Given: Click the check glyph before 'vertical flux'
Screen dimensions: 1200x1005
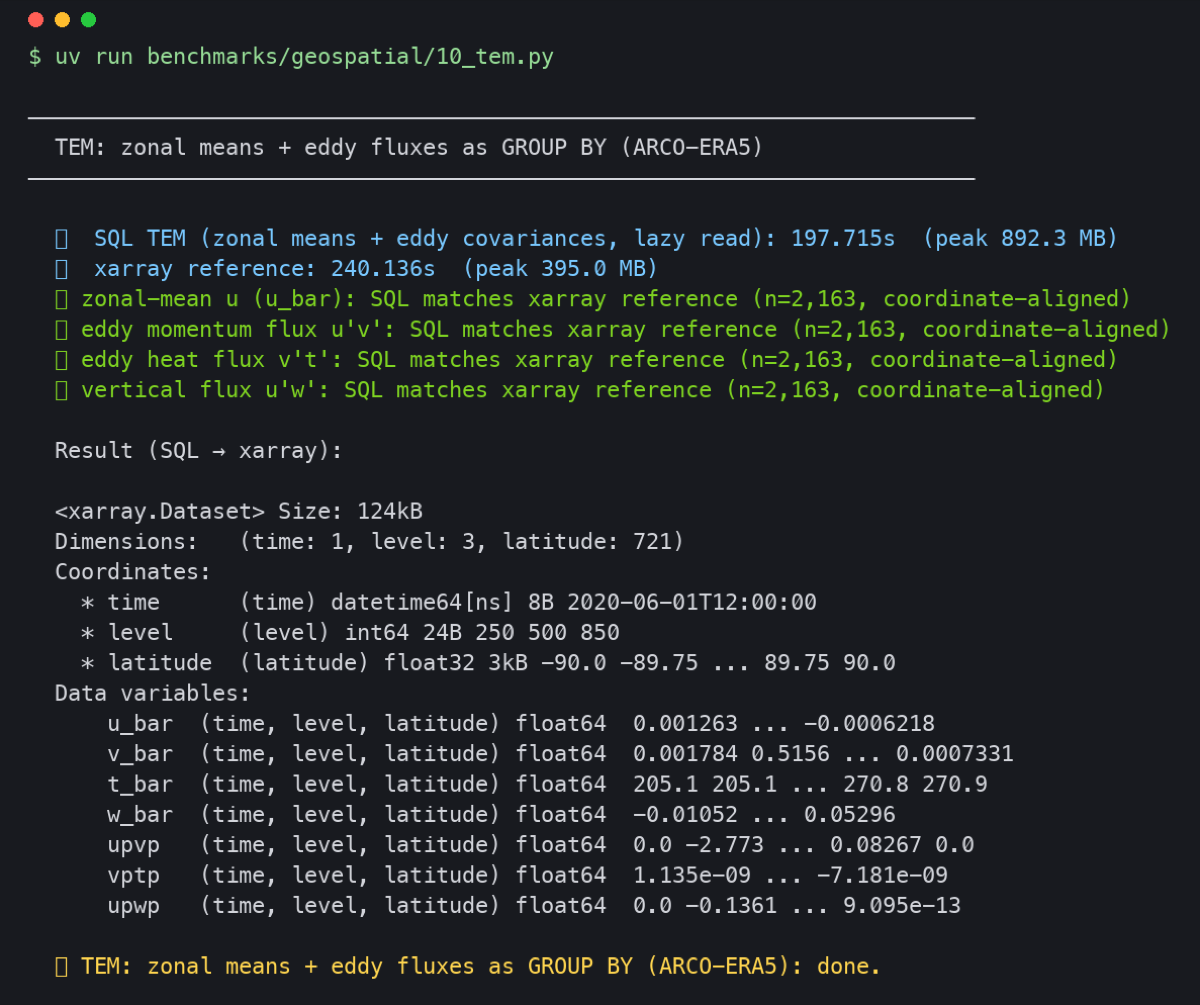Looking at the screenshot, I should coord(61,390).
